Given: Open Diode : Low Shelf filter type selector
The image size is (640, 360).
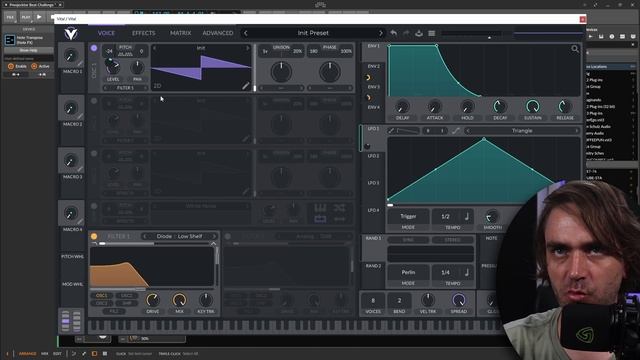Looking at the screenshot, I should coord(179,236).
